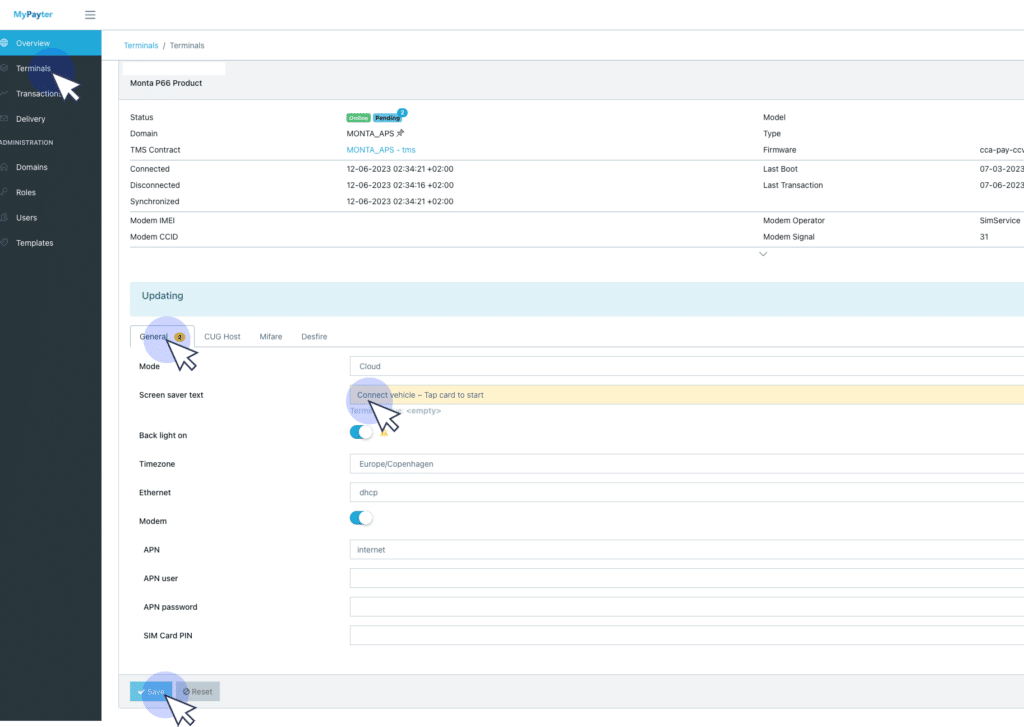Click the Overview globe icon
This screenshot has width=1024, height=727.
click(x=4, y=43)
